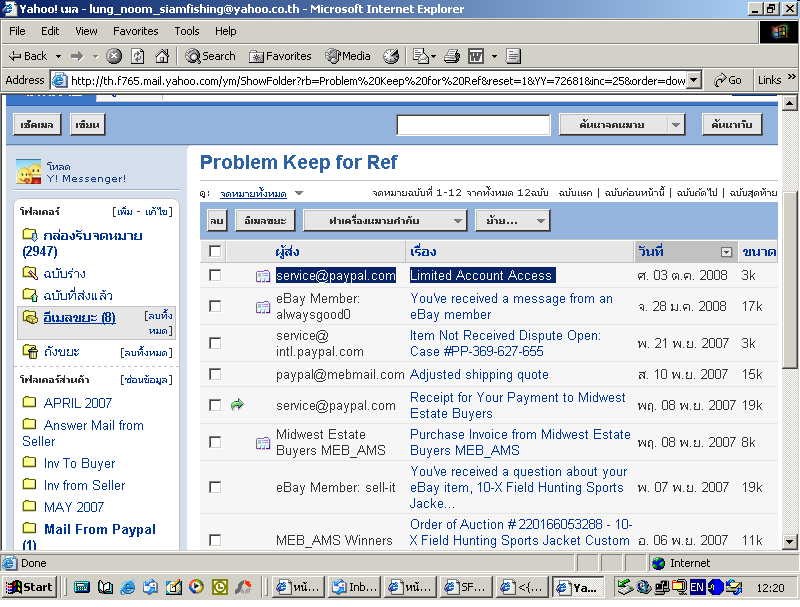The width and height of the screenshot is (800, 607).
Task: Tick checkbox for MEB_AMS Winners order email
Action: pyautogui.click(x=215, y=540)
